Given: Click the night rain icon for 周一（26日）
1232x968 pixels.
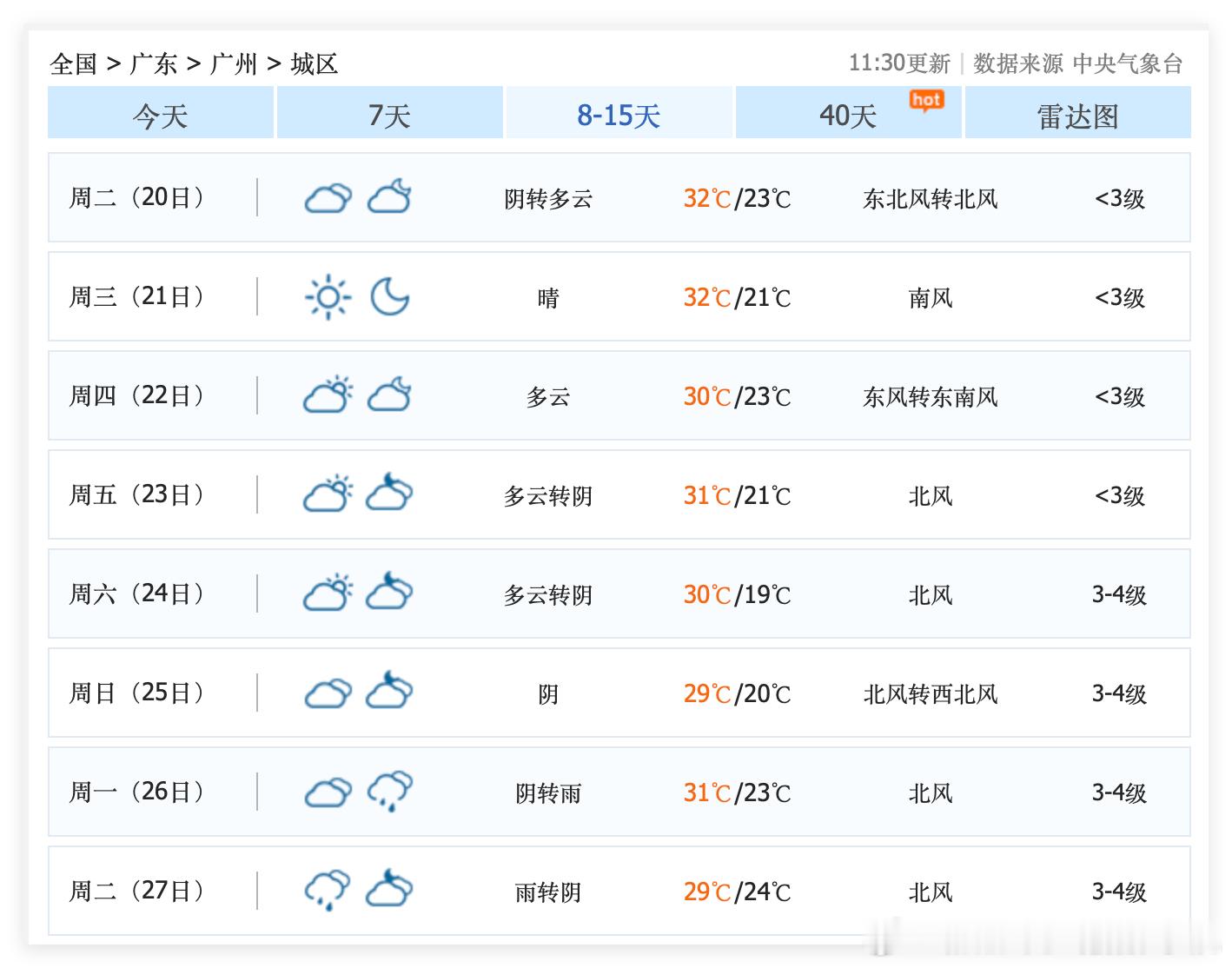Looking at the screenshot, I should tap(389, 792).
